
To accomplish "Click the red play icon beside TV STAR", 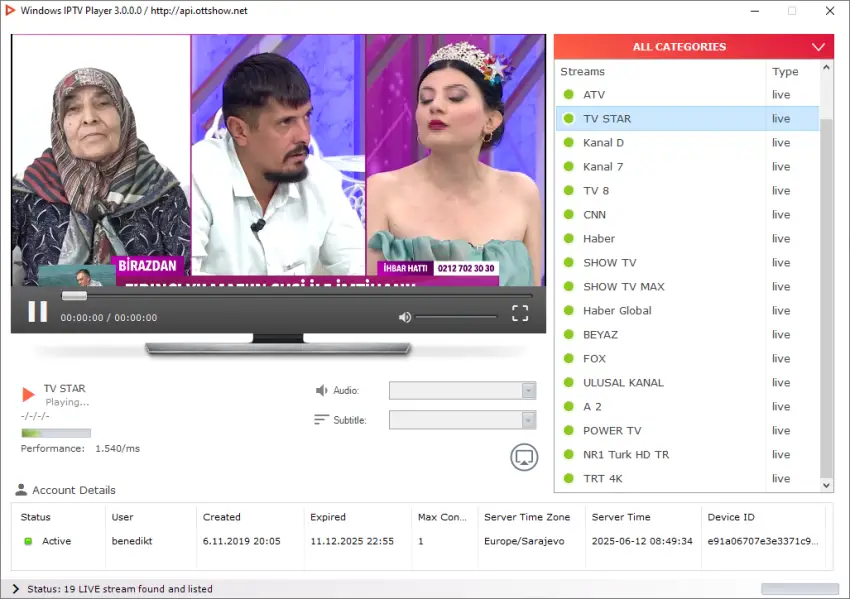I will [x=28, y=394].
